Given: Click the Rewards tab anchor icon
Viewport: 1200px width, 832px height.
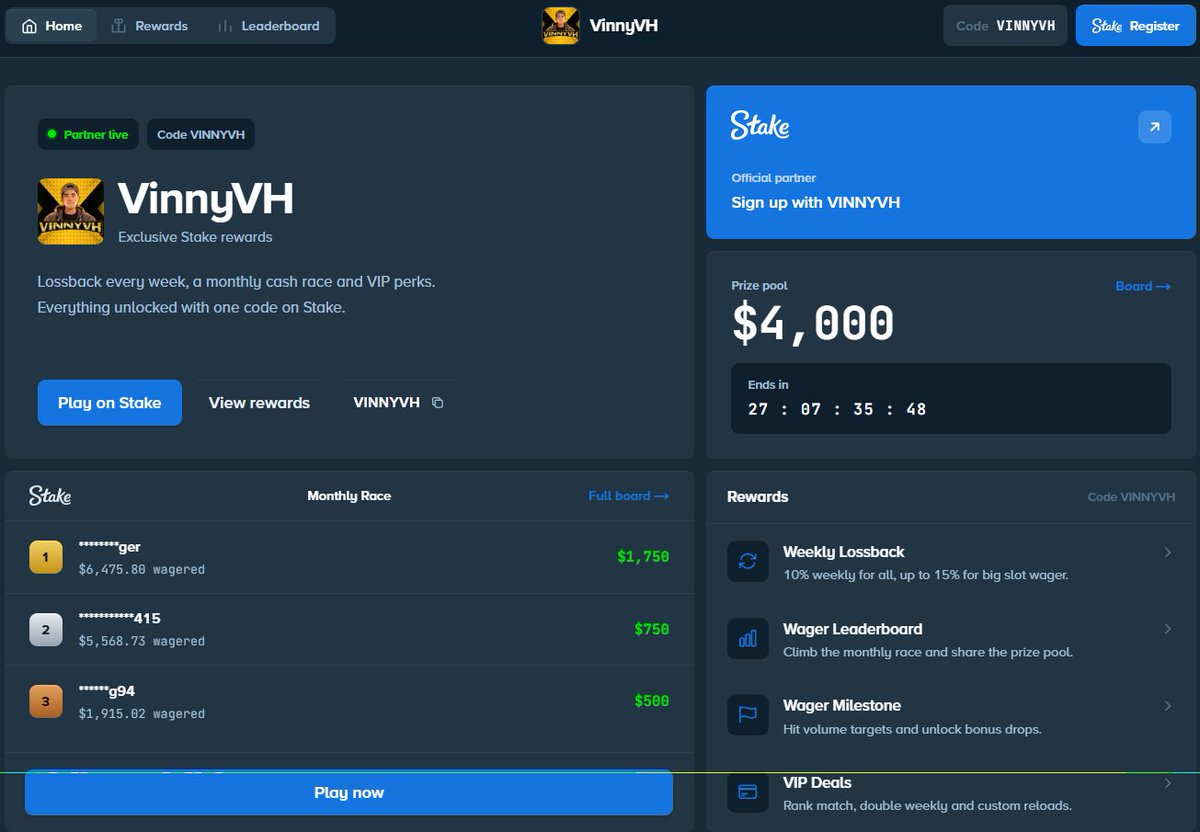Looking at the screenshot, I should [x=118, y=26].
